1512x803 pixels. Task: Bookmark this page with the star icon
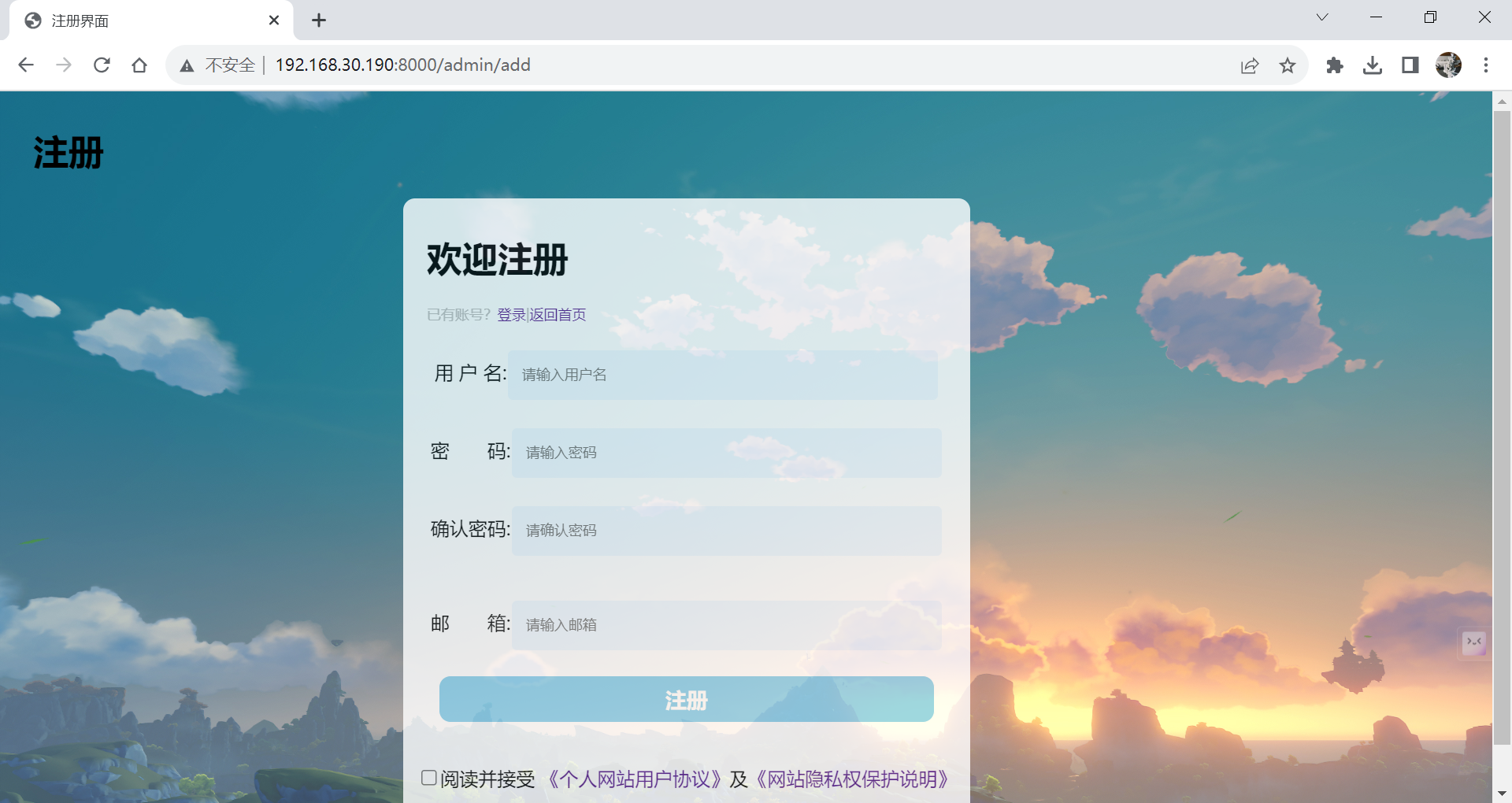click(x=1288, y=65)
